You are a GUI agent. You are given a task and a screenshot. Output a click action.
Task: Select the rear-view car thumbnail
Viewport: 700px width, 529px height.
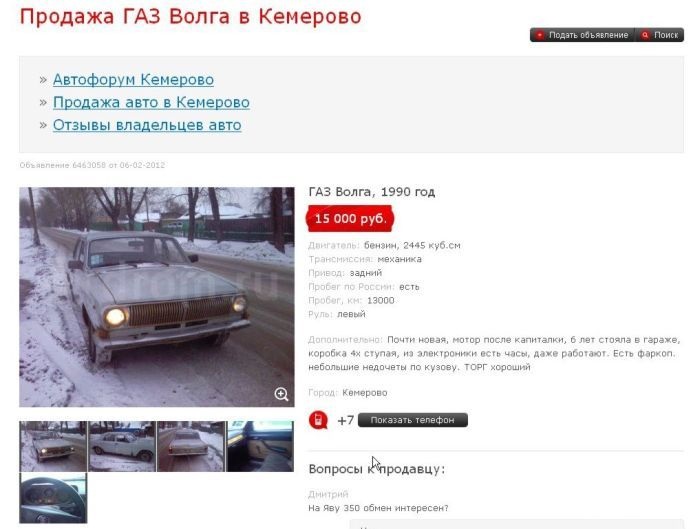[x=191, y=446]
